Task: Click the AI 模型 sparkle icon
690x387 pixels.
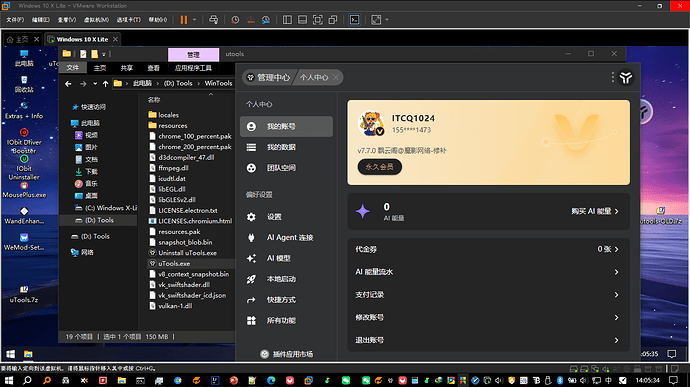Action: pos(251,258)
